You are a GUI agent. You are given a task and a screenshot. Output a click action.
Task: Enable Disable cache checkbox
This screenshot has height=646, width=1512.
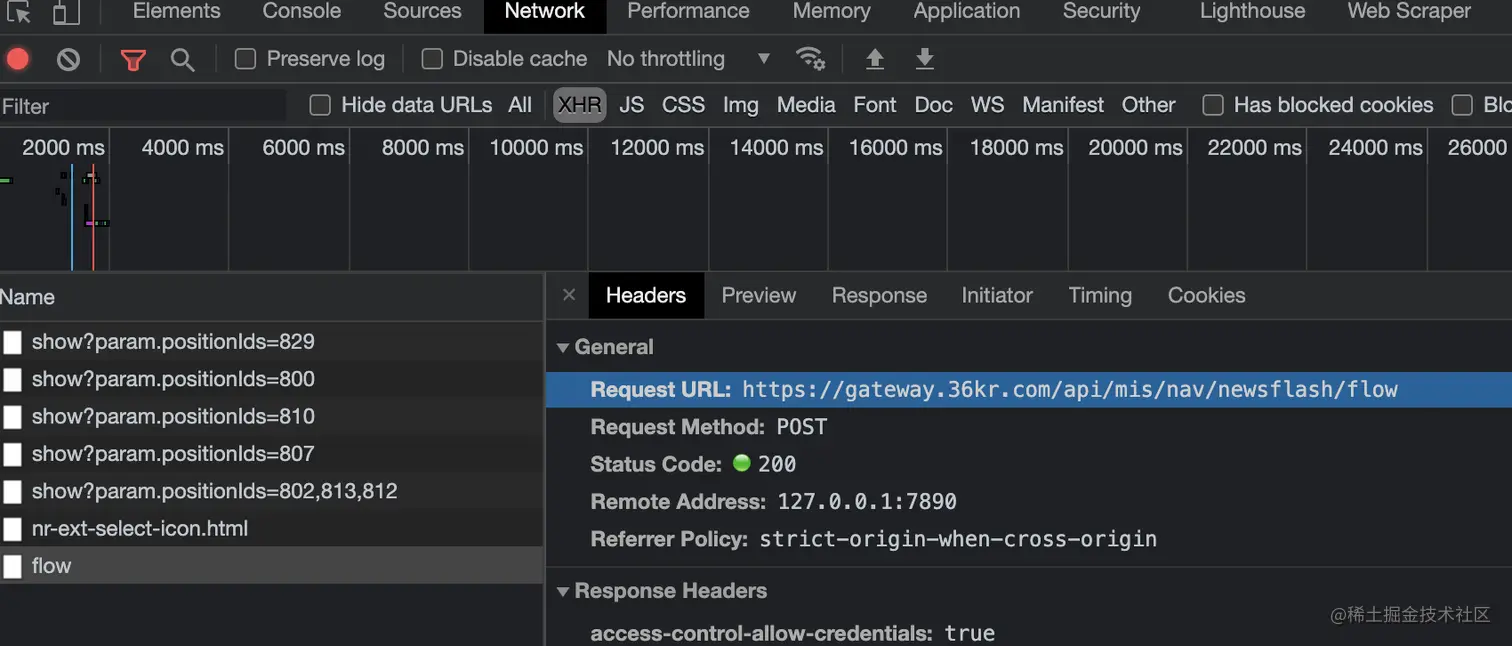[x=432, y=59]
